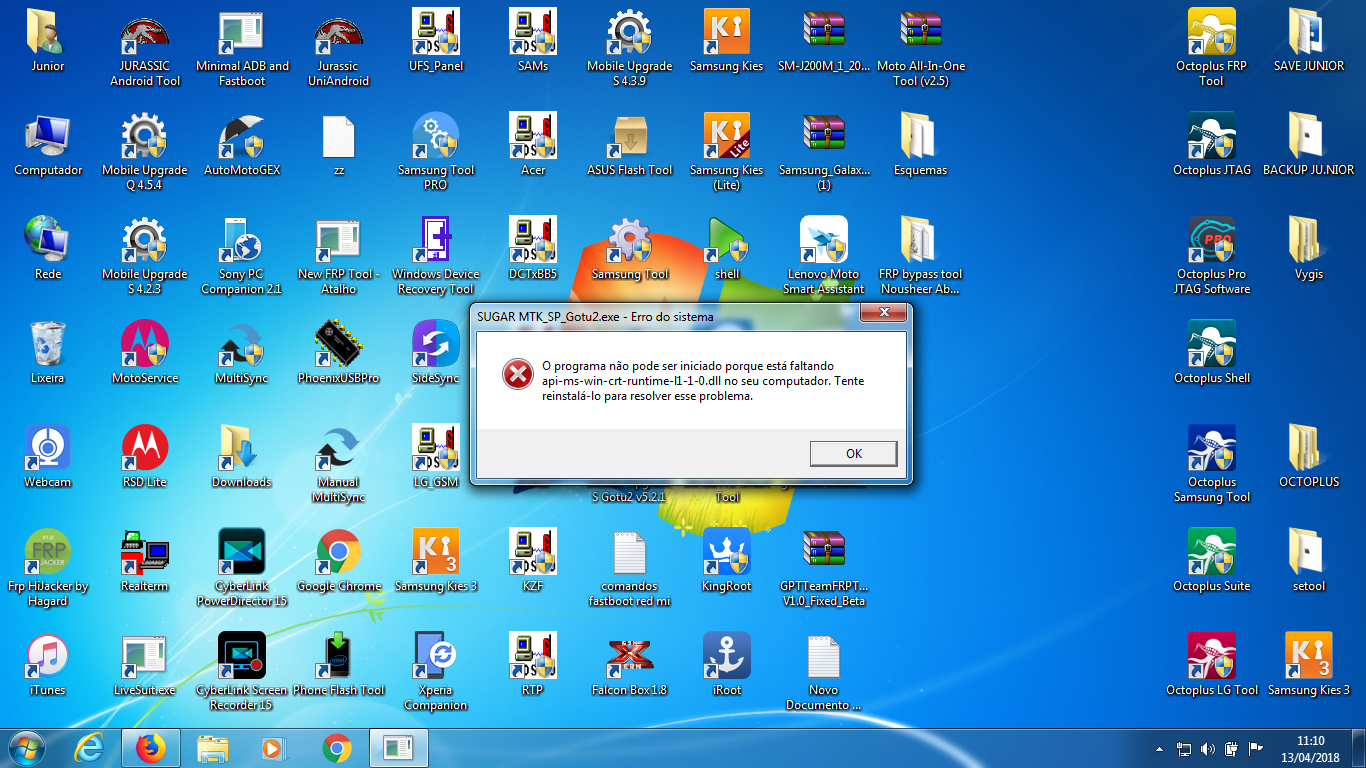Select the zz blank file
Screen dimensions: 1366x768
(x=339, y=145)
